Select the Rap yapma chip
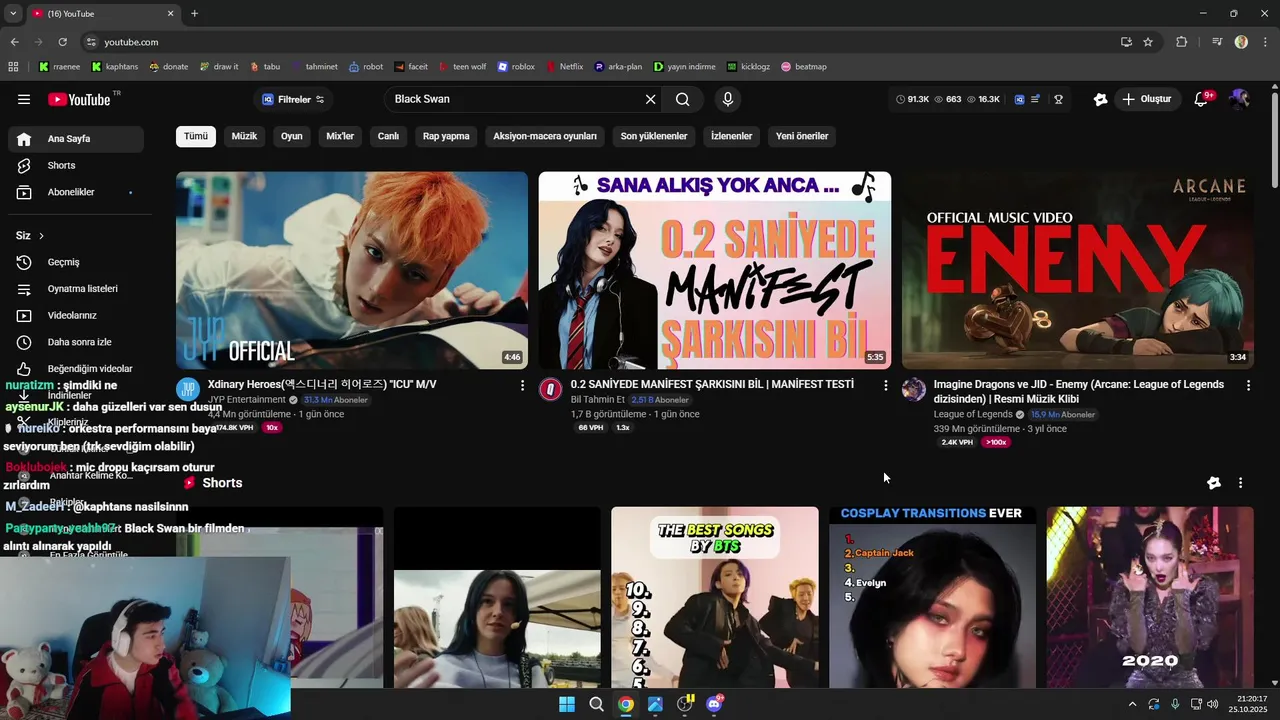1280x720 pixels. pos(446,136)
